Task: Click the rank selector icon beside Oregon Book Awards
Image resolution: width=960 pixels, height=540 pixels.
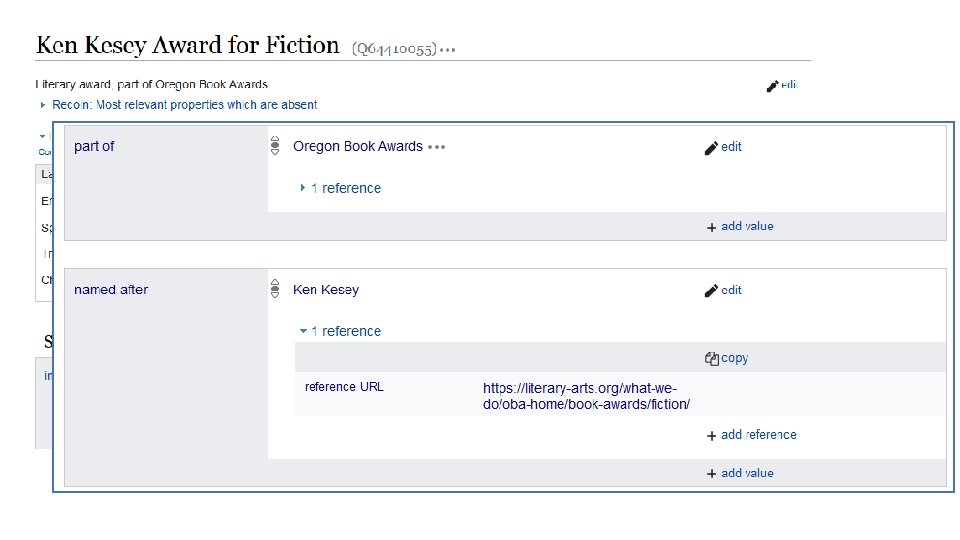Action: [x=275, y=146]
